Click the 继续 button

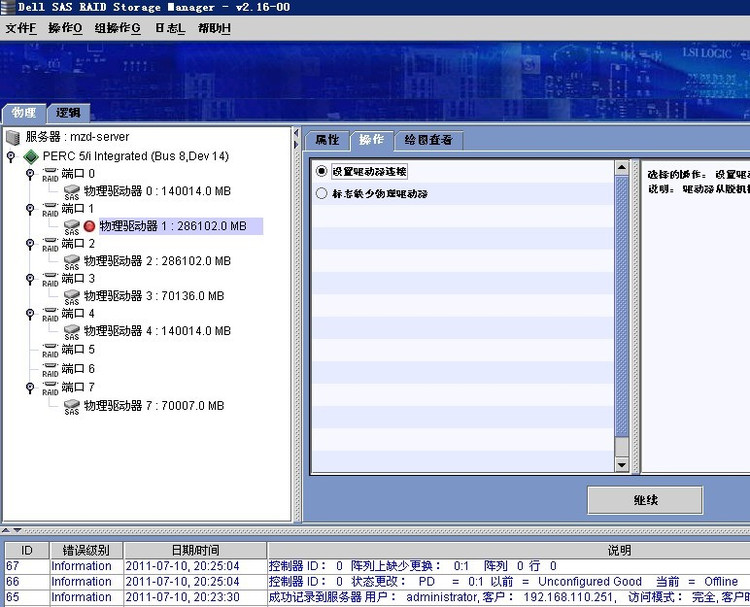(x=645, y=500)
